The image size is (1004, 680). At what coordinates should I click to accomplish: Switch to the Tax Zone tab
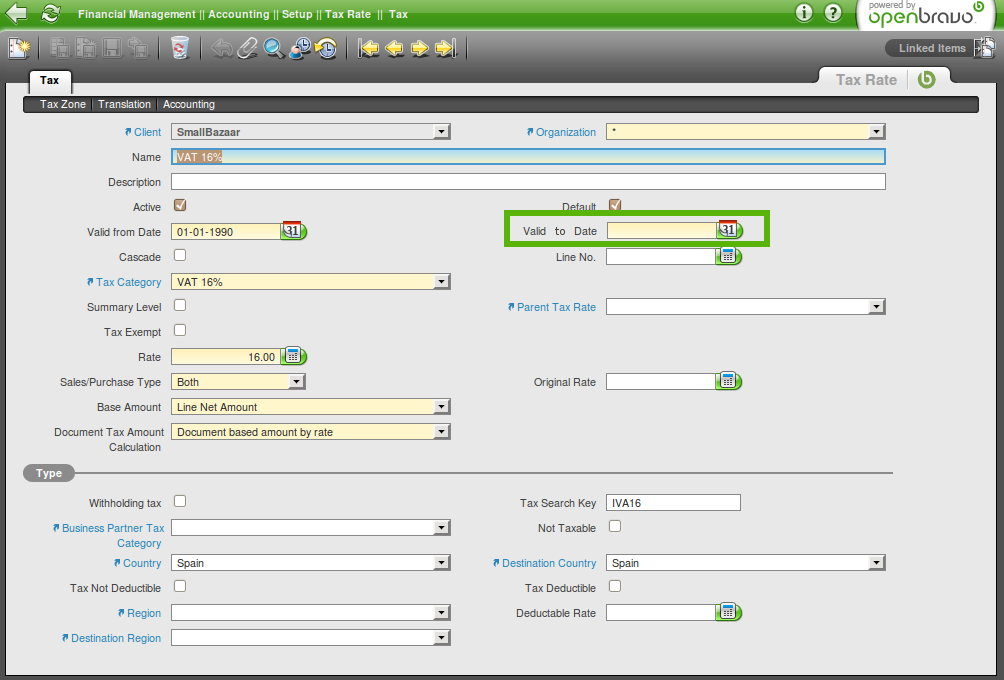[63, 104]
